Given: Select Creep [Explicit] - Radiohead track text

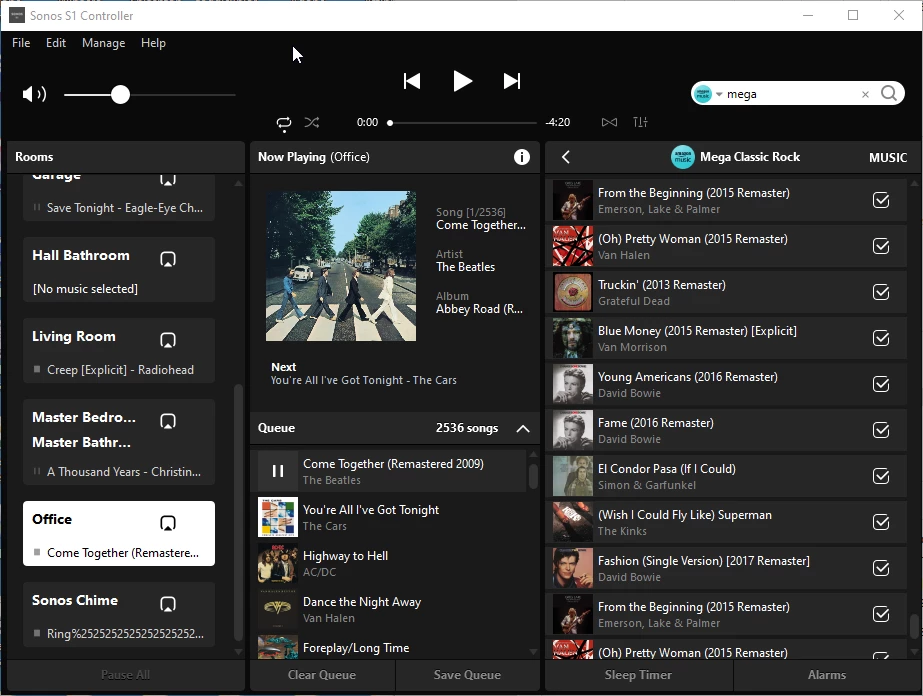Looking at the screenshot, I should 120,370.
